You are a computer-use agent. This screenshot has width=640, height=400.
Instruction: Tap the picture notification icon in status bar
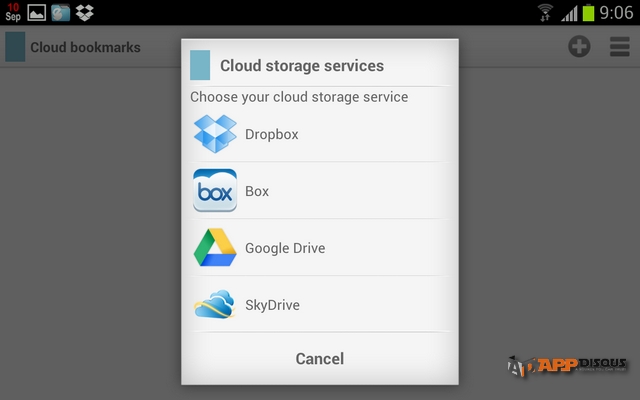coord(37,12)
